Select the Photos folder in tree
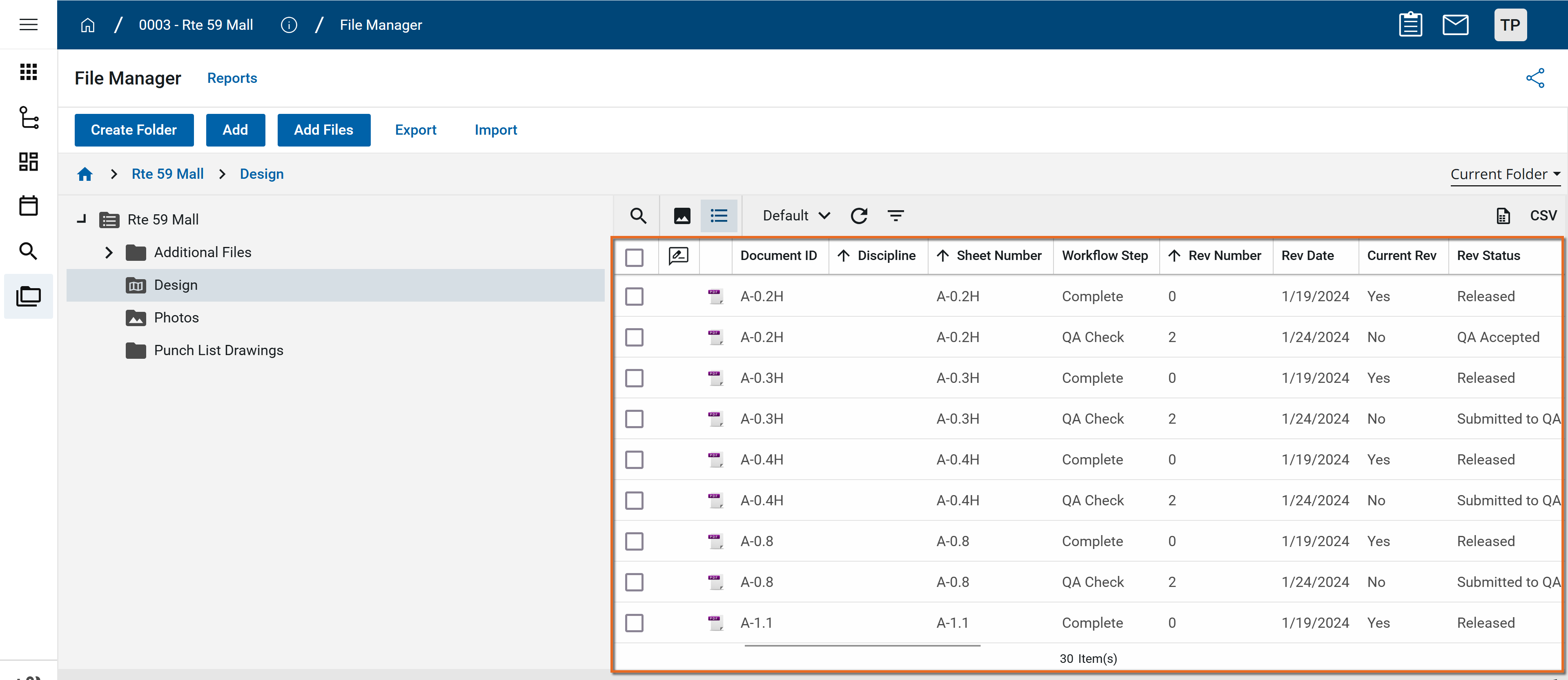This screenshot has height=680, width=1568. [176, 318]
